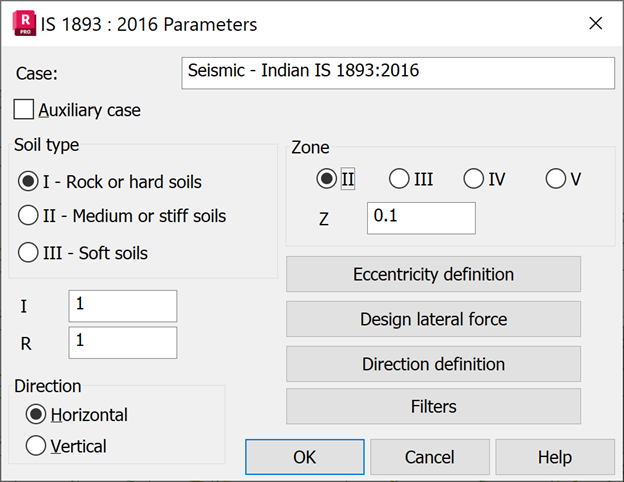The image size is (624, 482).
Task: Open Eccentricity definition settings
Action: point(433,274)
